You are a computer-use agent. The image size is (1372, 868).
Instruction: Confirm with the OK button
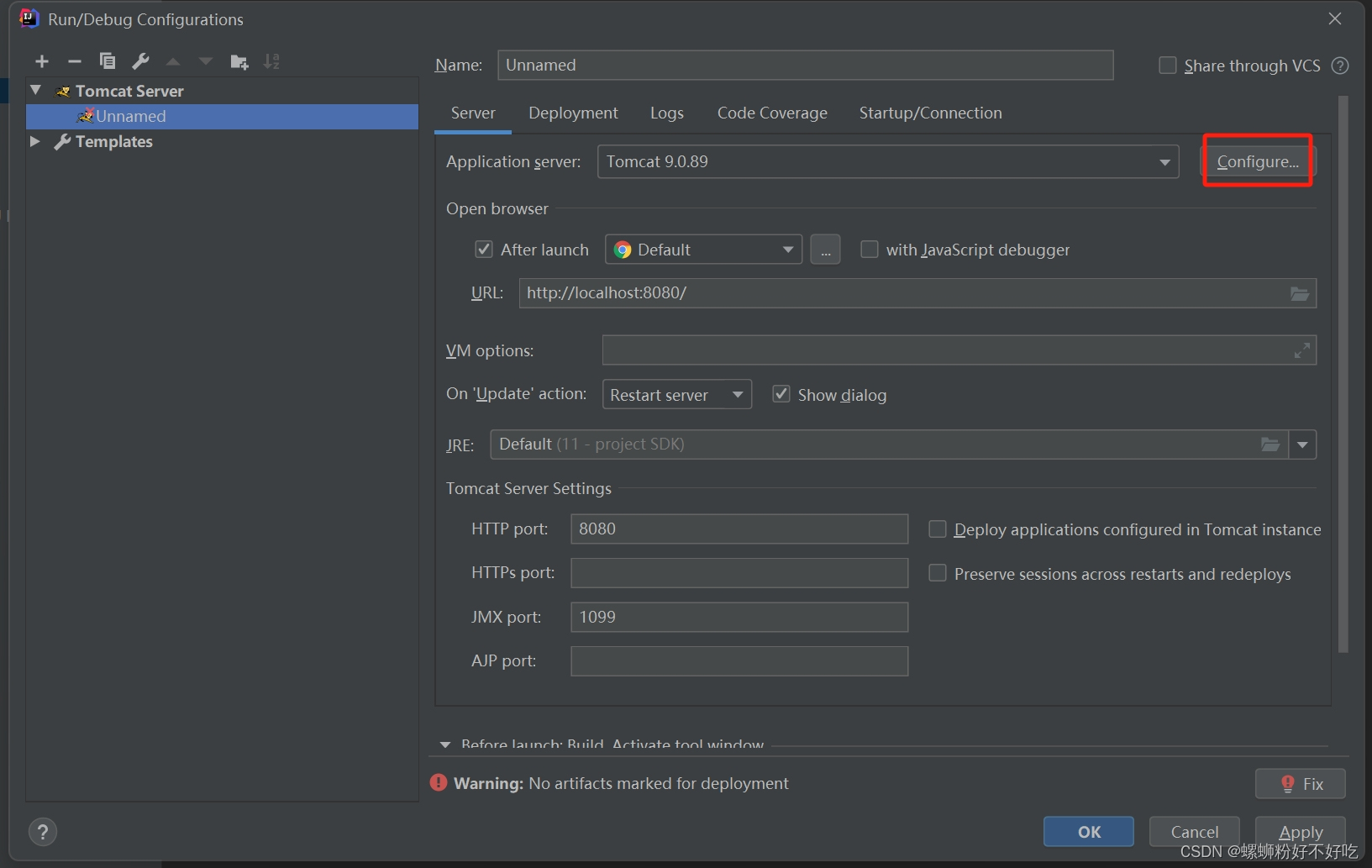click(1089, 831)
